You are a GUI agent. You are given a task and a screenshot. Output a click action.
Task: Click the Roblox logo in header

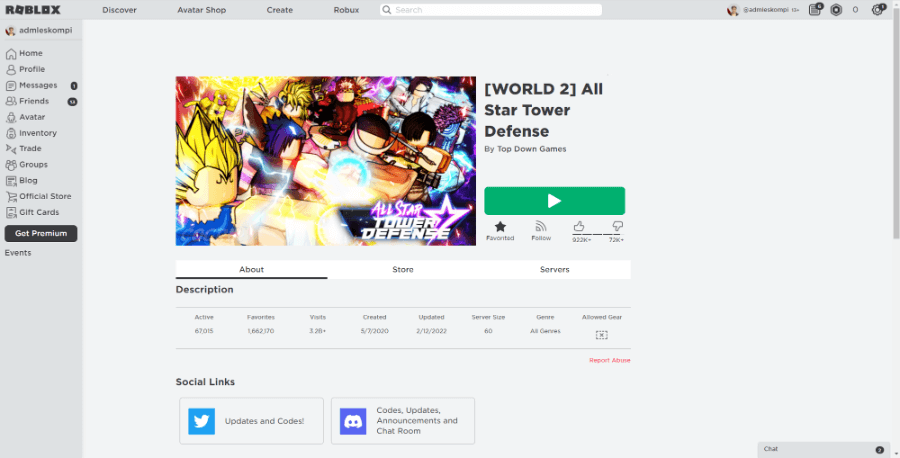pyautogui.click(x=33, y=10)
